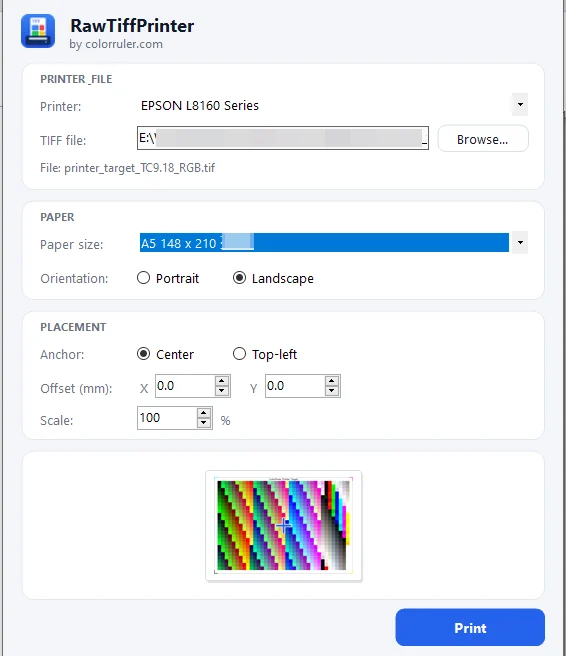
Task: Click inside the TIFF file path field
Action: pos(283,138)
